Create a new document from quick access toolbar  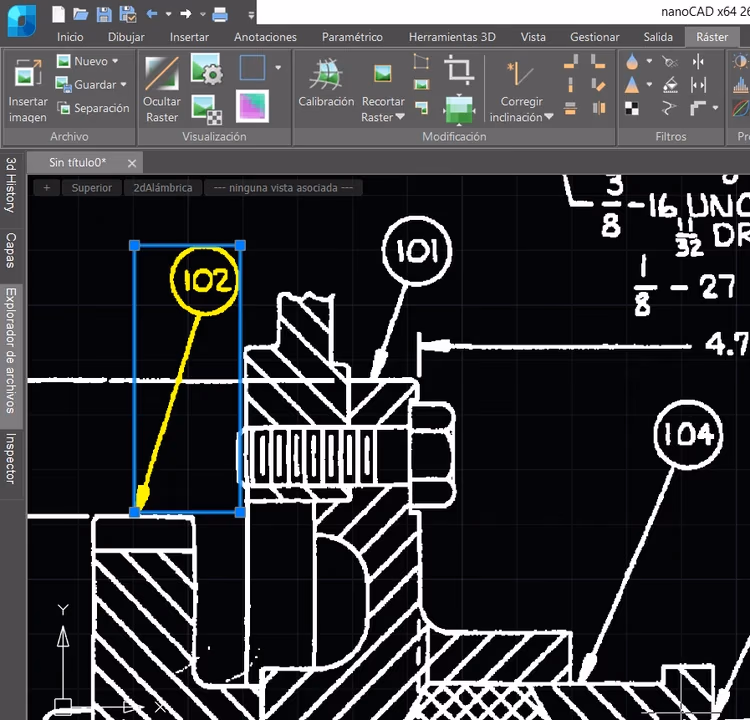tap(58, 14)
